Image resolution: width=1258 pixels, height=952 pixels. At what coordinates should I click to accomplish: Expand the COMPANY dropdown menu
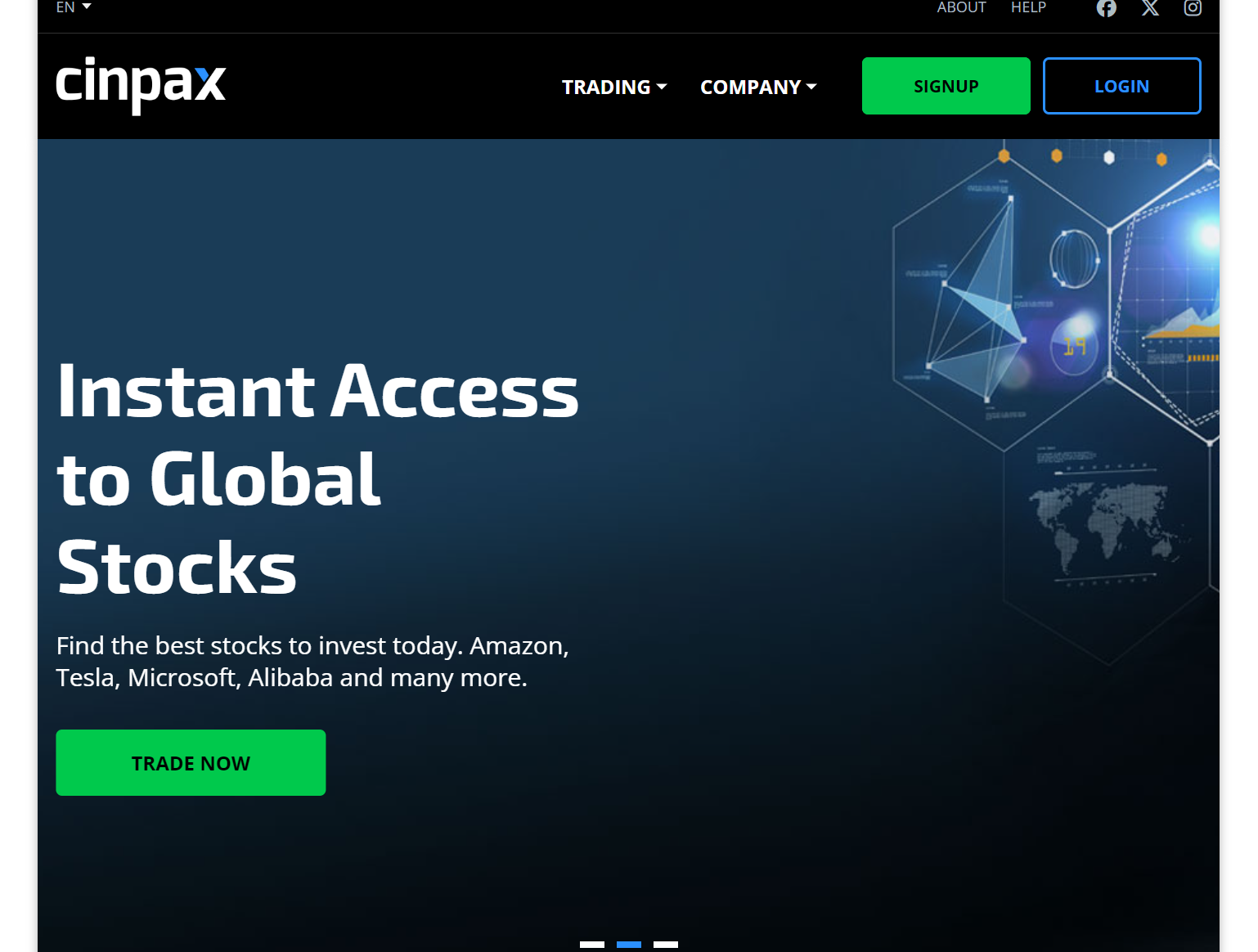click(758, 87)
